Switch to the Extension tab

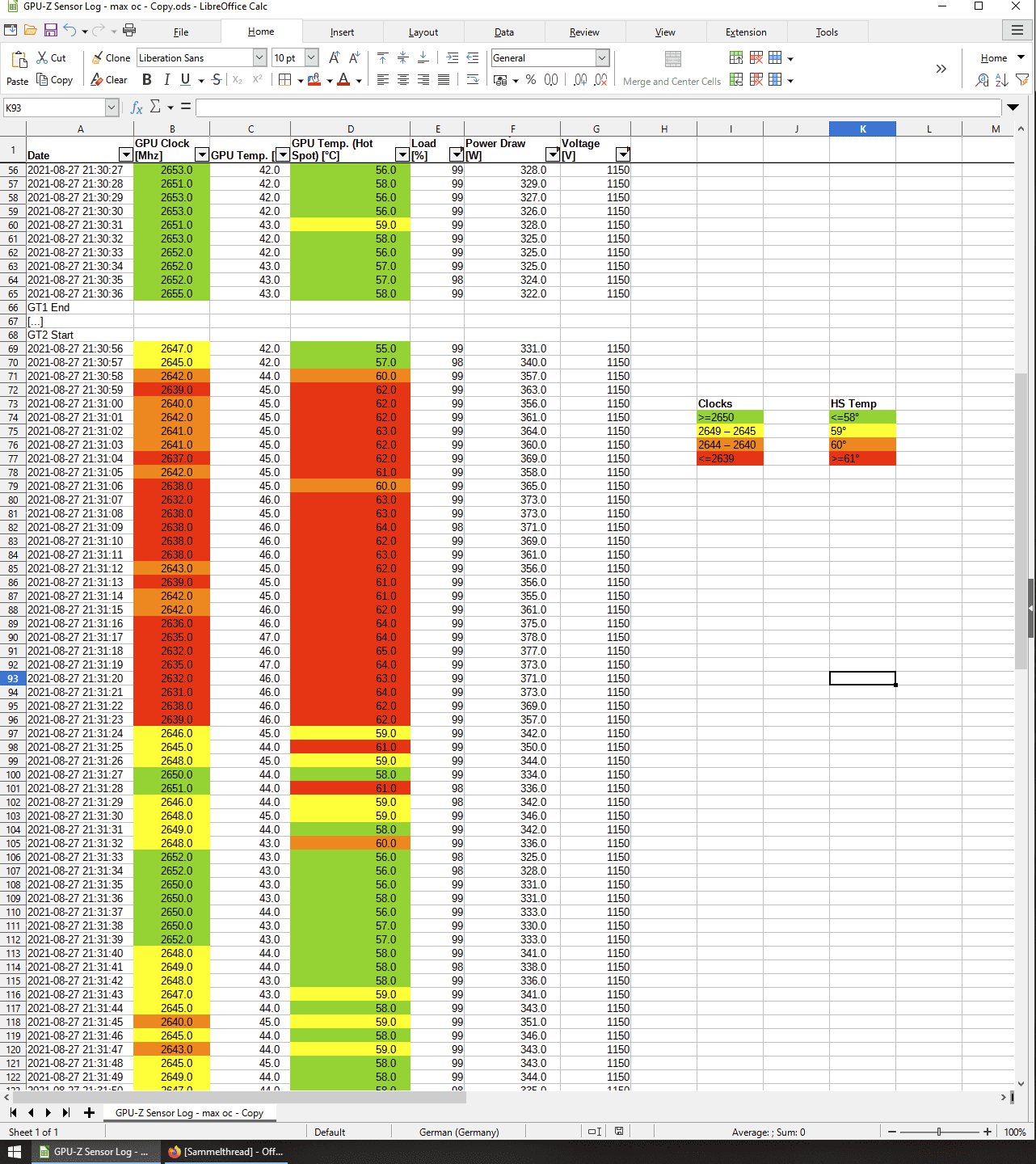[x=746, y=32]
